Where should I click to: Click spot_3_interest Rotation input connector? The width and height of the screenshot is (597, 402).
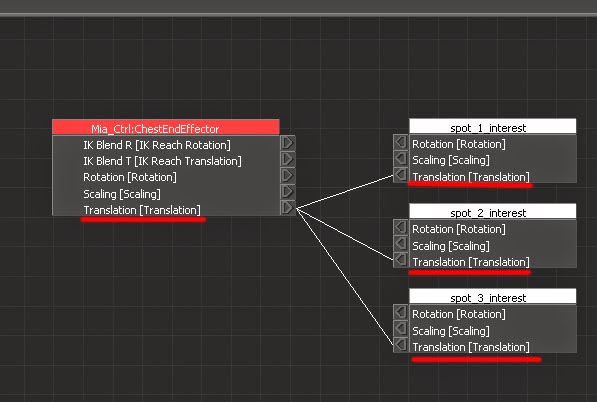401,312
